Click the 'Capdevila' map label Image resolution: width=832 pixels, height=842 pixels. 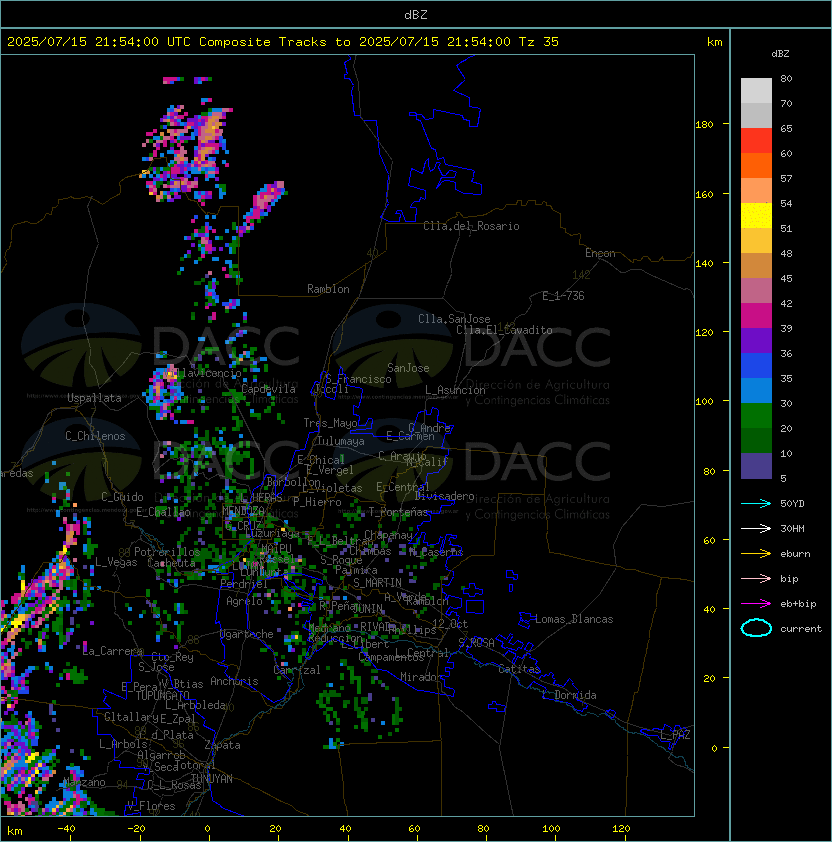[268, 389]
